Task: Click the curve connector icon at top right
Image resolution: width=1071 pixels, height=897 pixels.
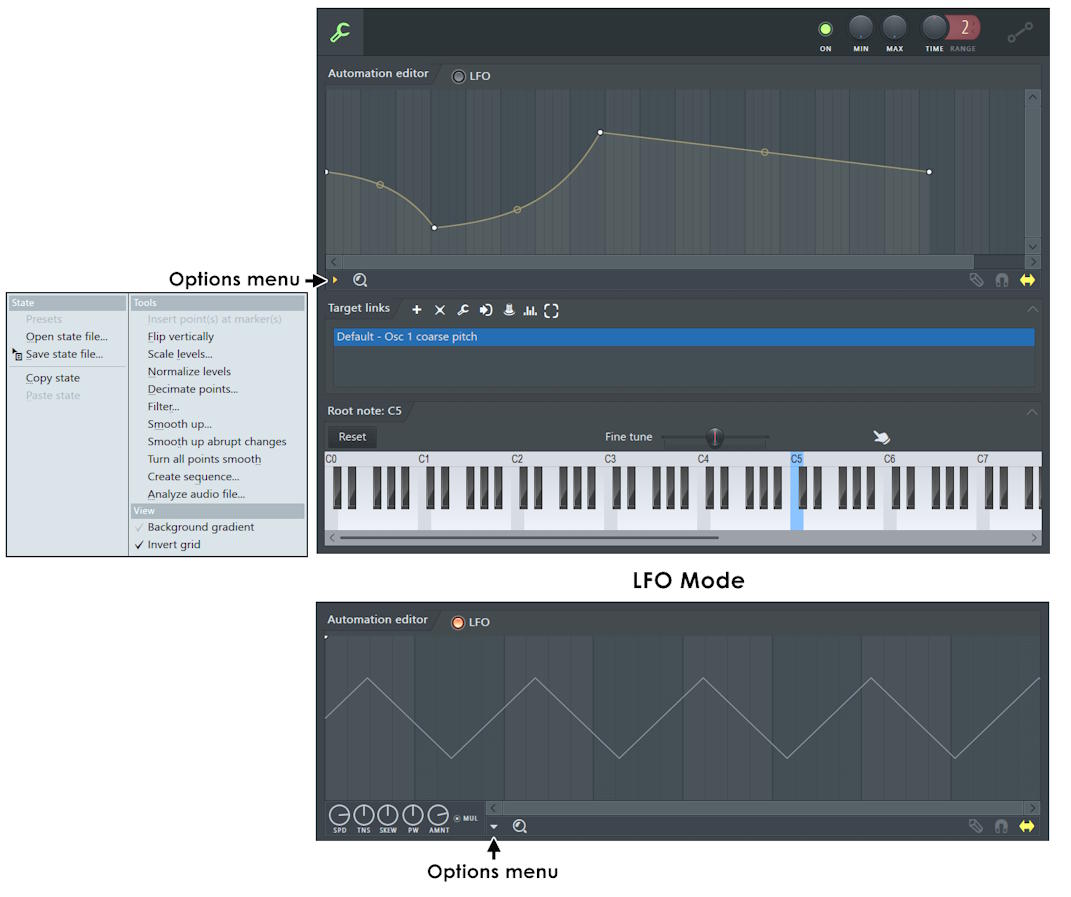Action: [1020, 32]
